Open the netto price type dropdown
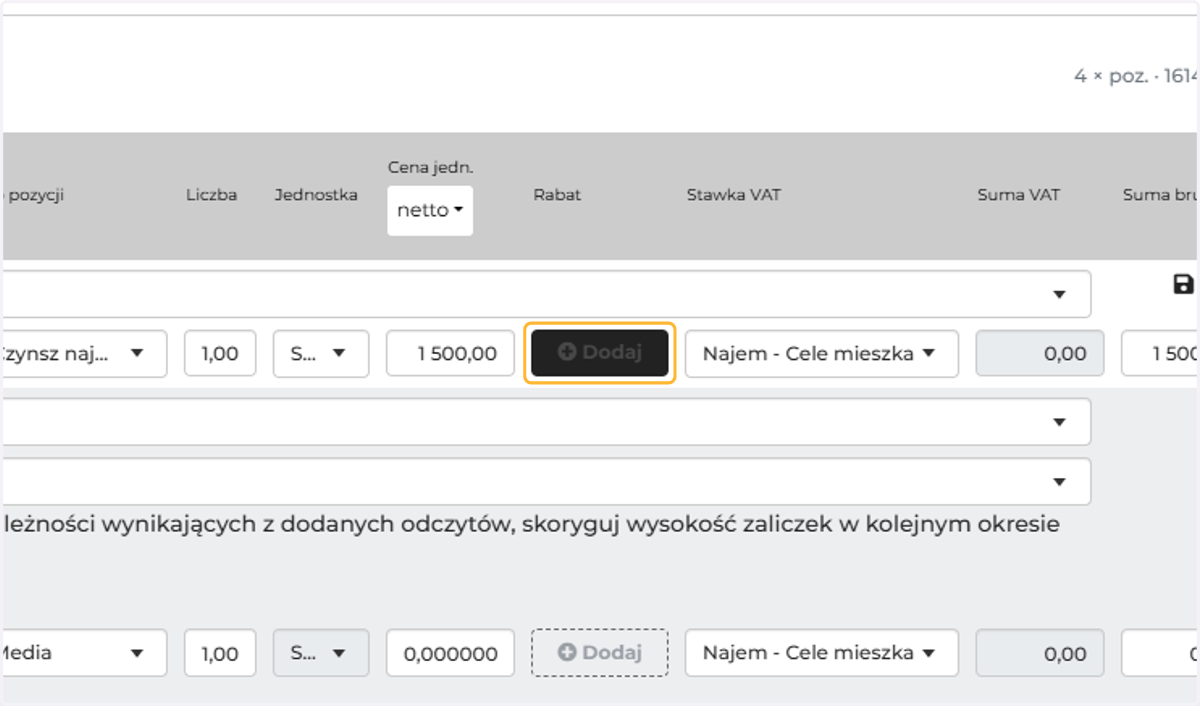This screenshot has width=1200, height=706. tap(430, 210)
